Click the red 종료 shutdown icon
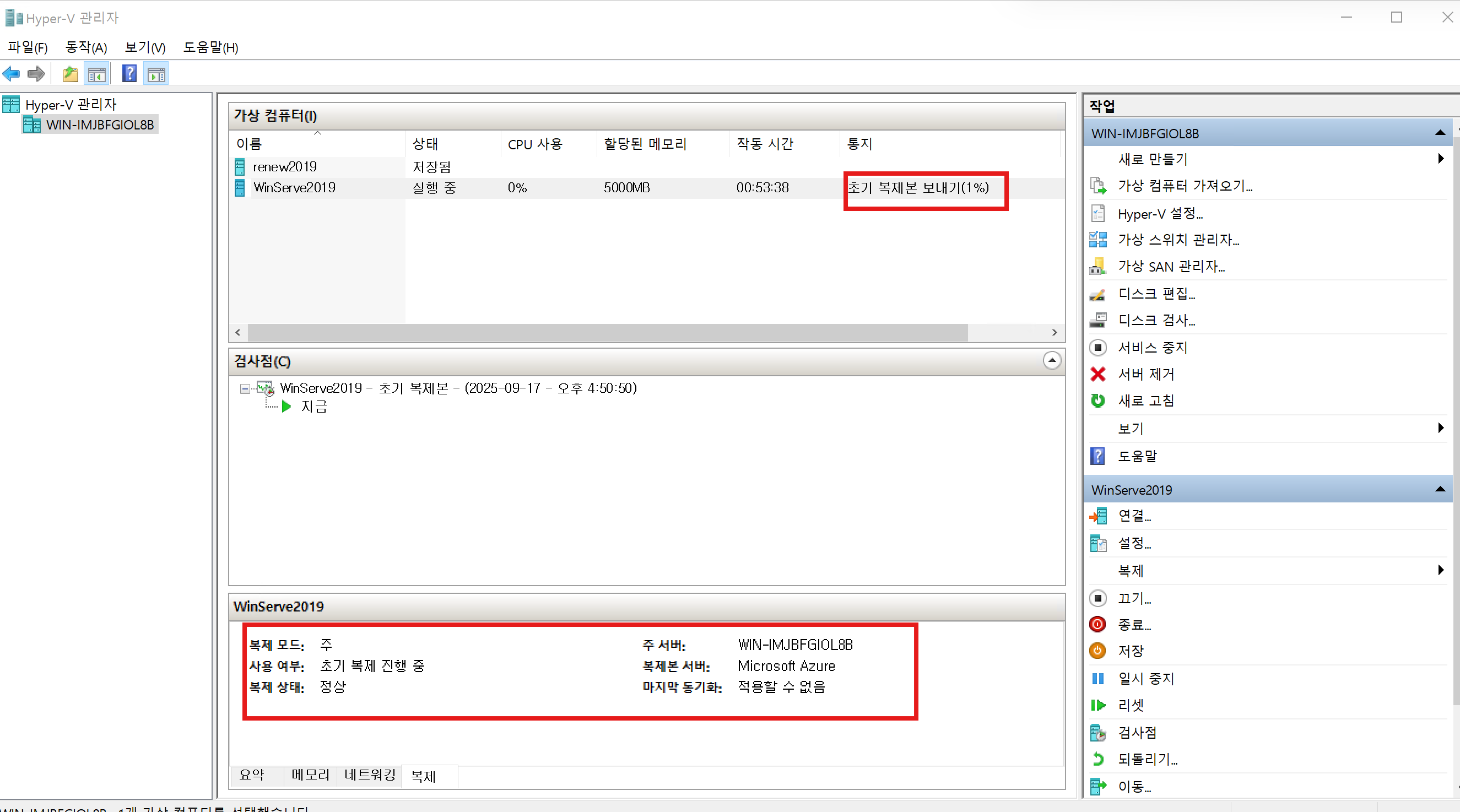 click(x=1098, y=625)
